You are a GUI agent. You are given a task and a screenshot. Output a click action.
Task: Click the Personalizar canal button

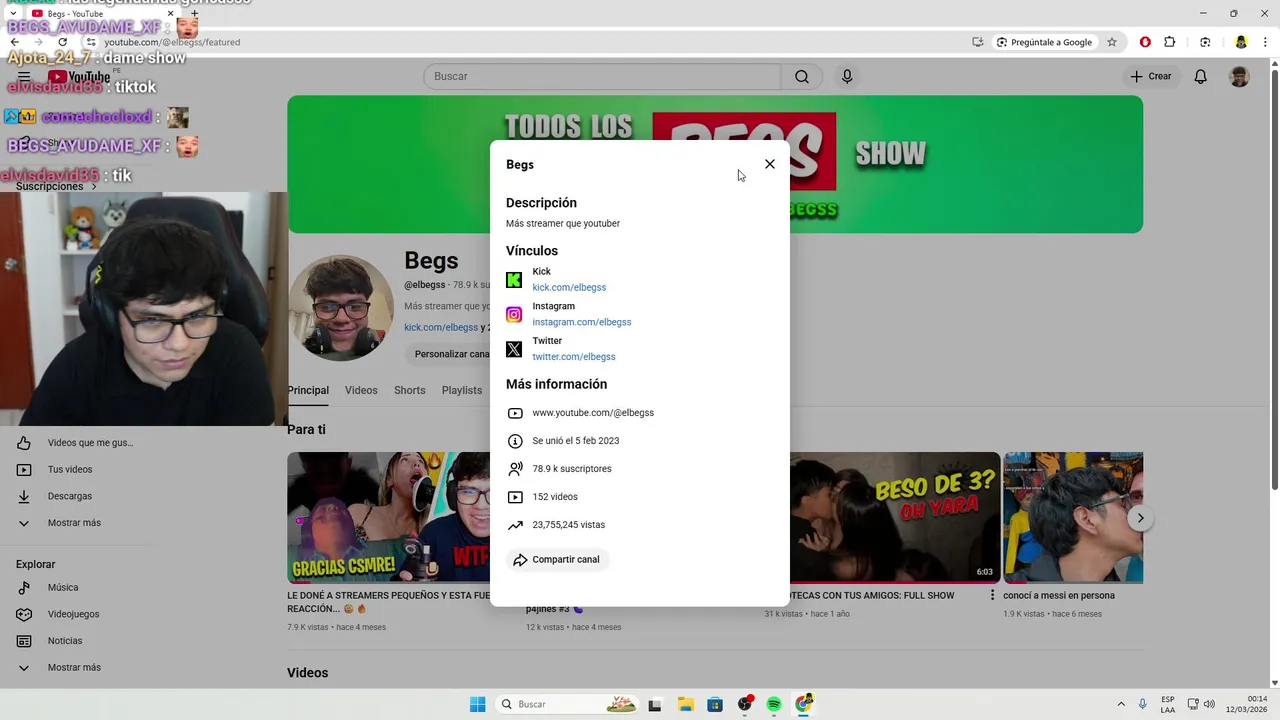coord(450,354)
